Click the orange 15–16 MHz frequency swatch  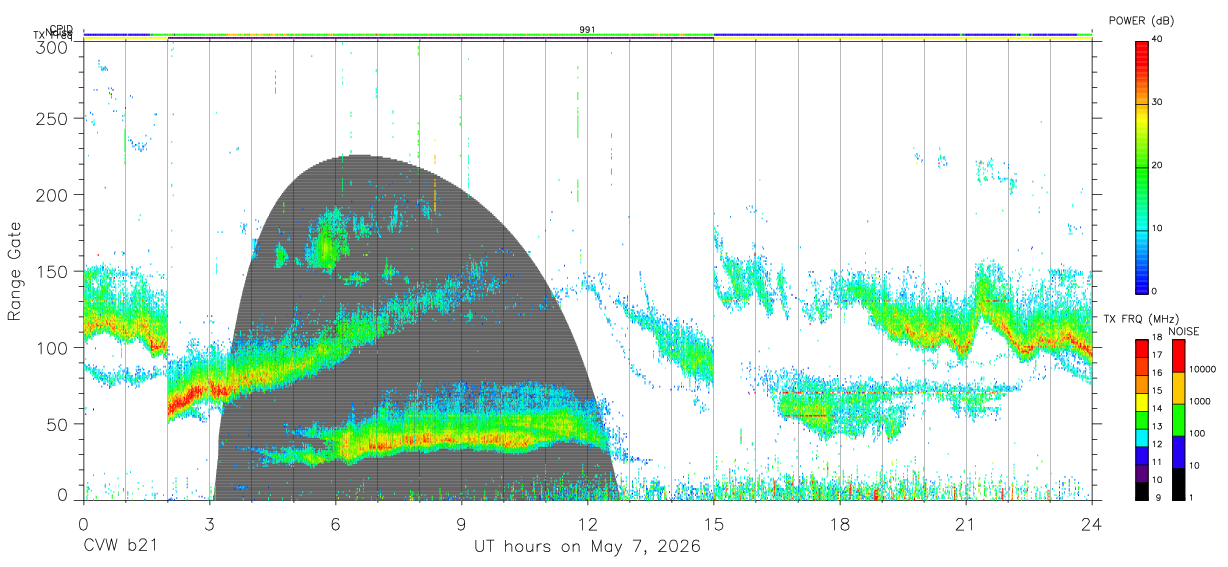pos(1142,384)
